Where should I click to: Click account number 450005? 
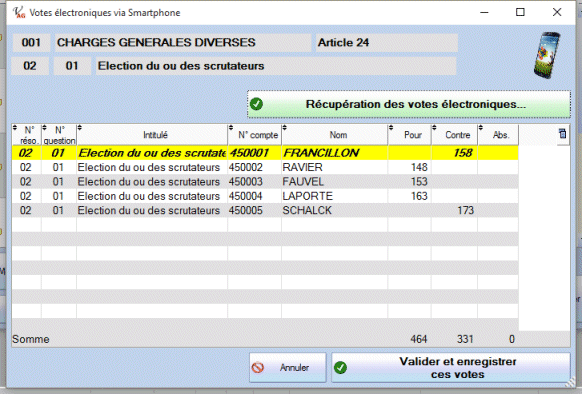pyautogui.click(x=255, y=211)
